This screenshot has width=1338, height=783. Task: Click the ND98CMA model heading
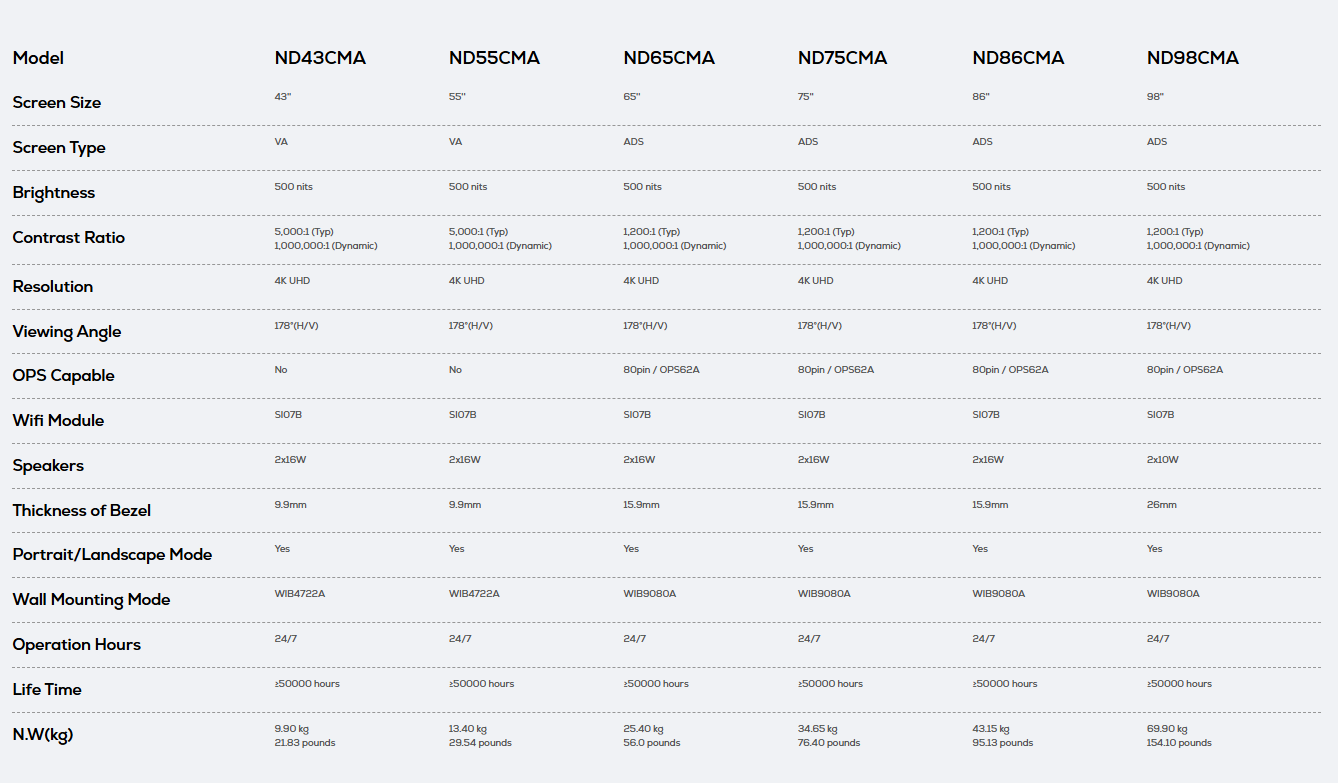(x=1192, y=58)
